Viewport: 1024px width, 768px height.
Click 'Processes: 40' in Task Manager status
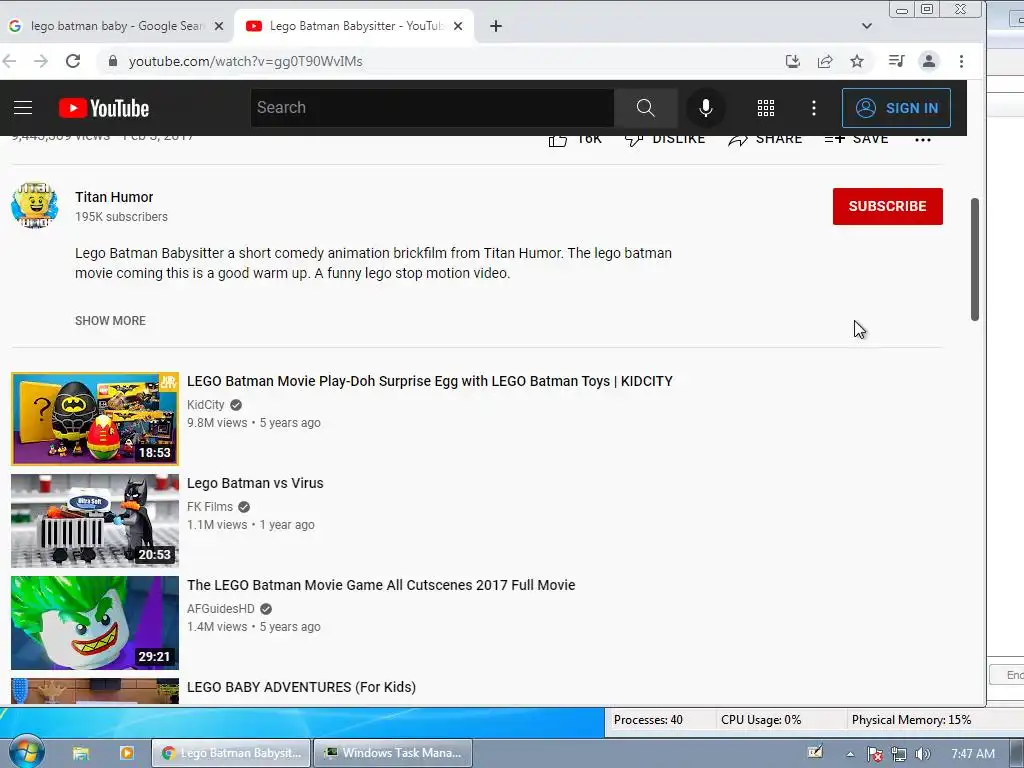tap(648, 720)
